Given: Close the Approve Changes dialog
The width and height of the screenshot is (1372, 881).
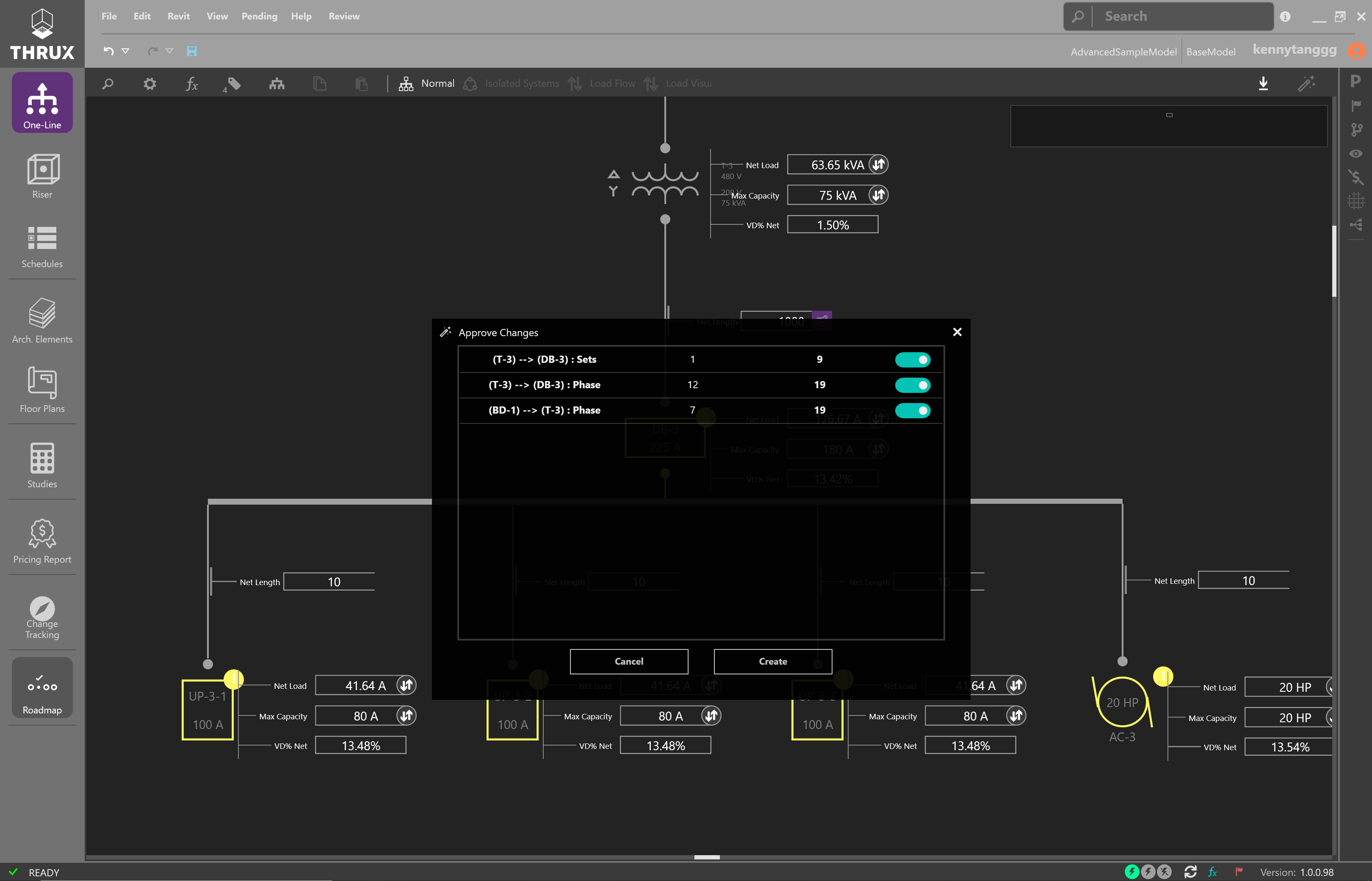Looking at the screenshot, I should coord(957,332).
